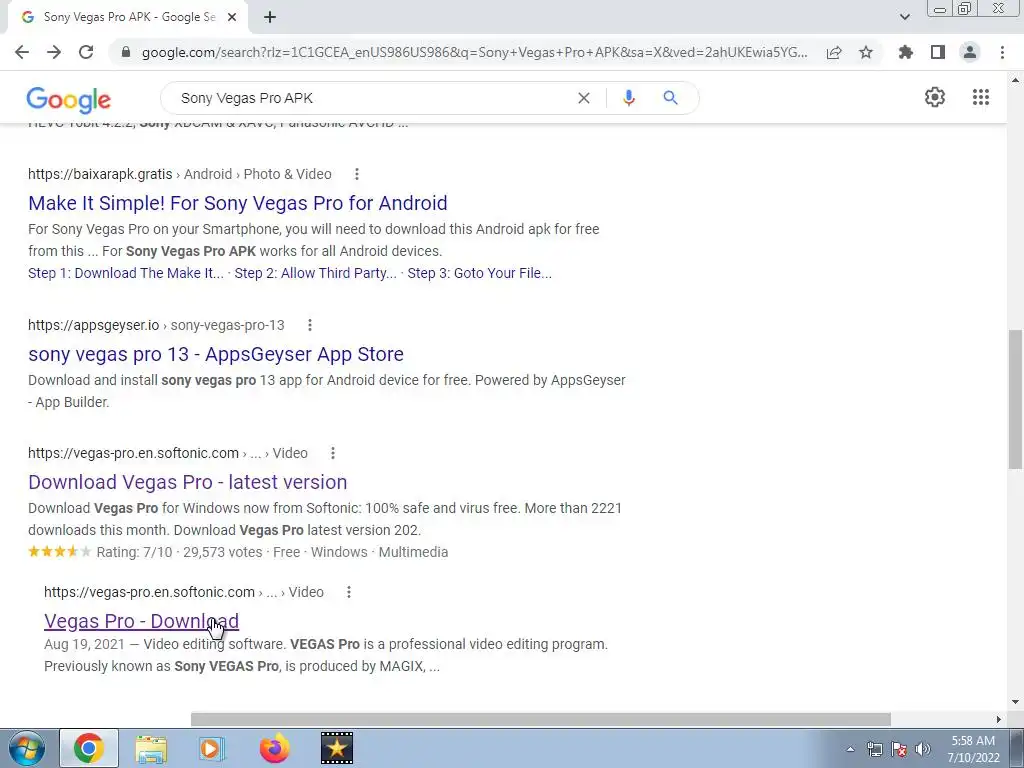Open the 'Step 3: Goto Your File...' link

coord(479,273)
